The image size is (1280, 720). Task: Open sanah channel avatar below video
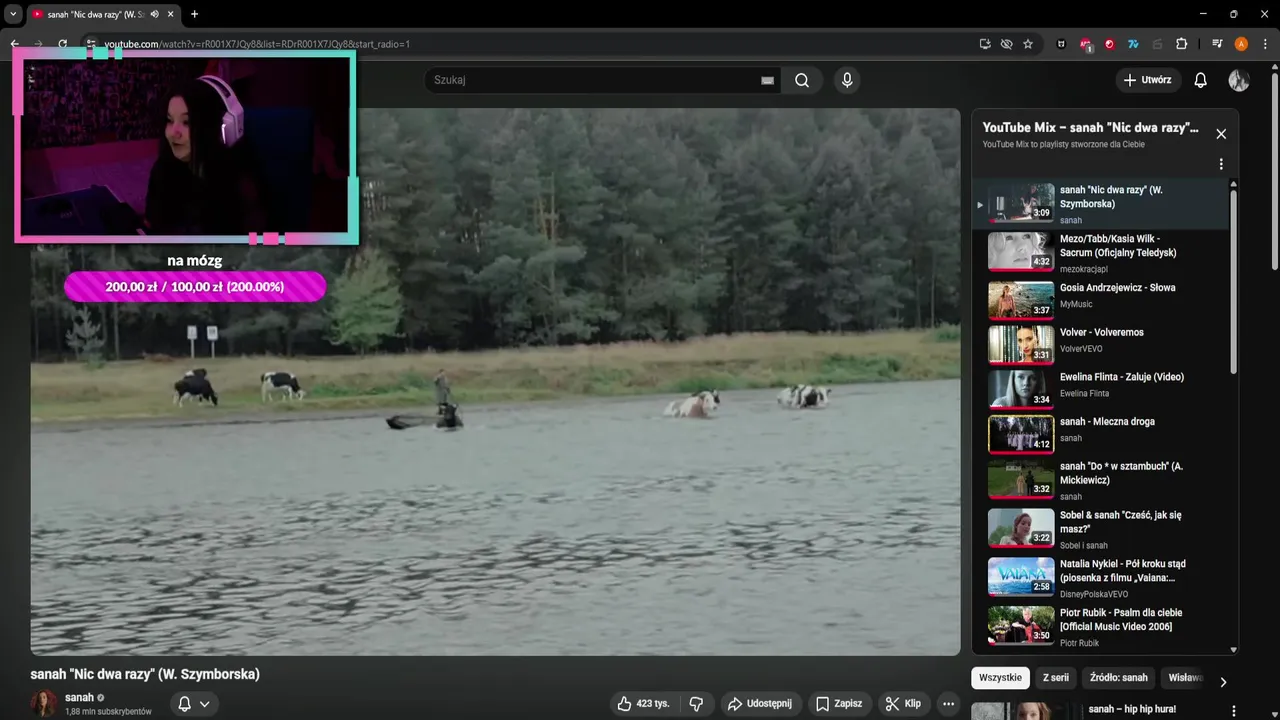click(44, 704)
